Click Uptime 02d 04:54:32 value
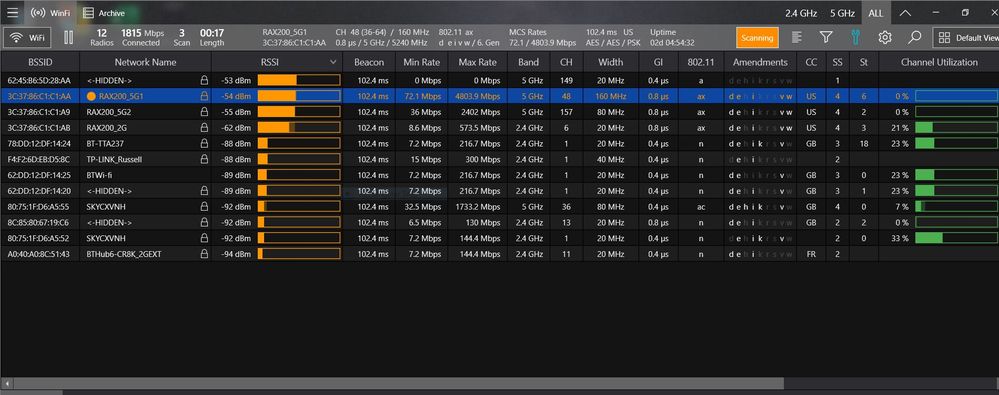This screenshot has height=395, width=999. 672,43
